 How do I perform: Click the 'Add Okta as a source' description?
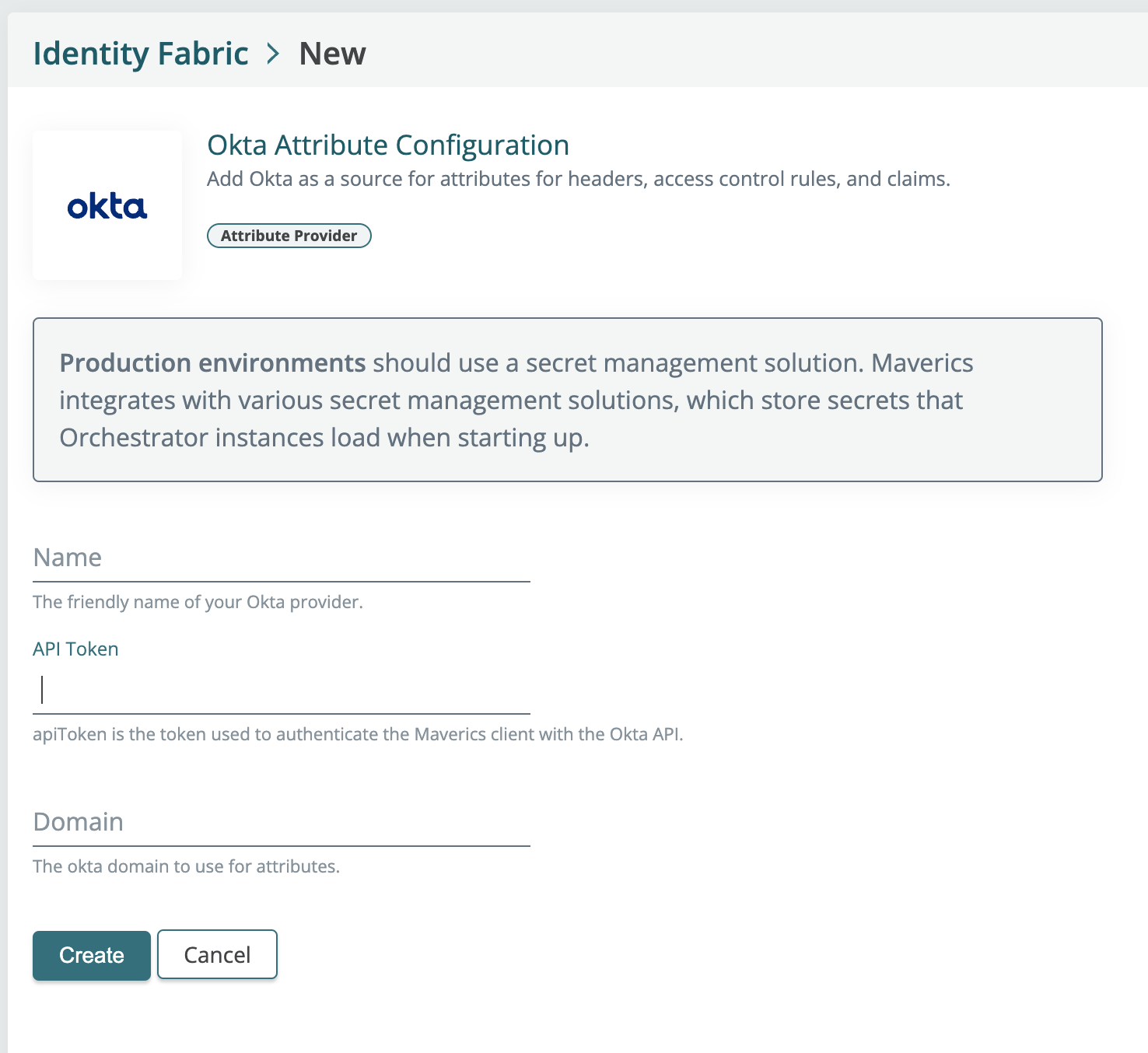pos(579,179)
